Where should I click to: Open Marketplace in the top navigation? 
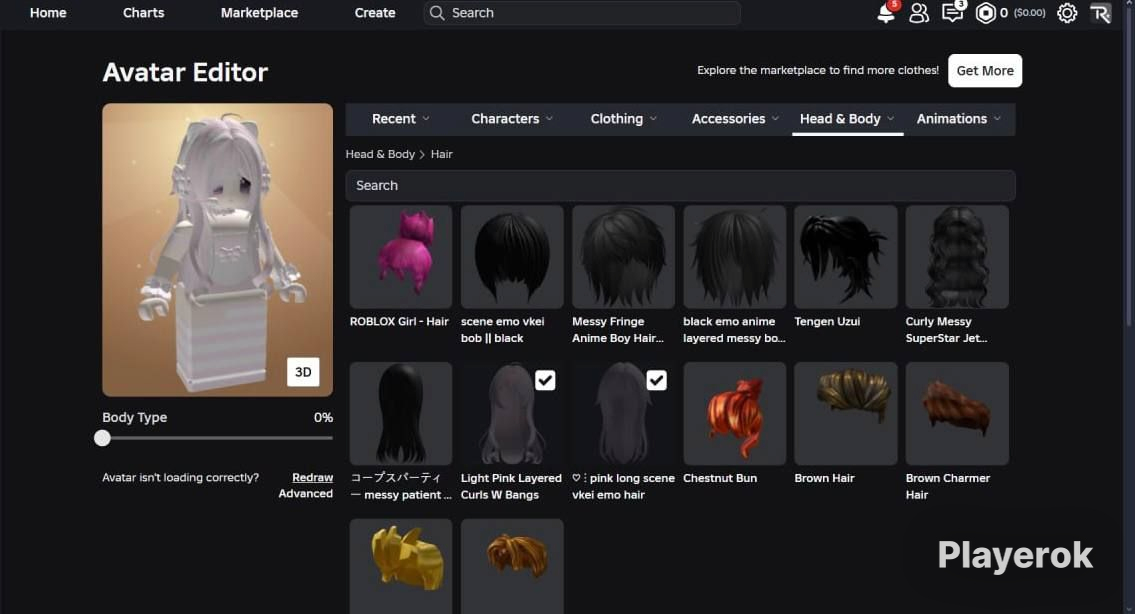pyautogui.click(x=259, y=13)
